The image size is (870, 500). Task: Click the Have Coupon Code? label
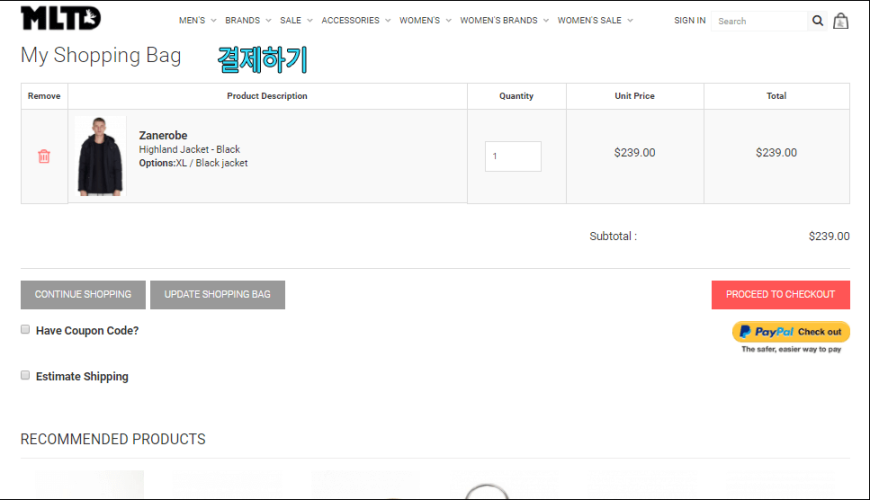[87, 331]
